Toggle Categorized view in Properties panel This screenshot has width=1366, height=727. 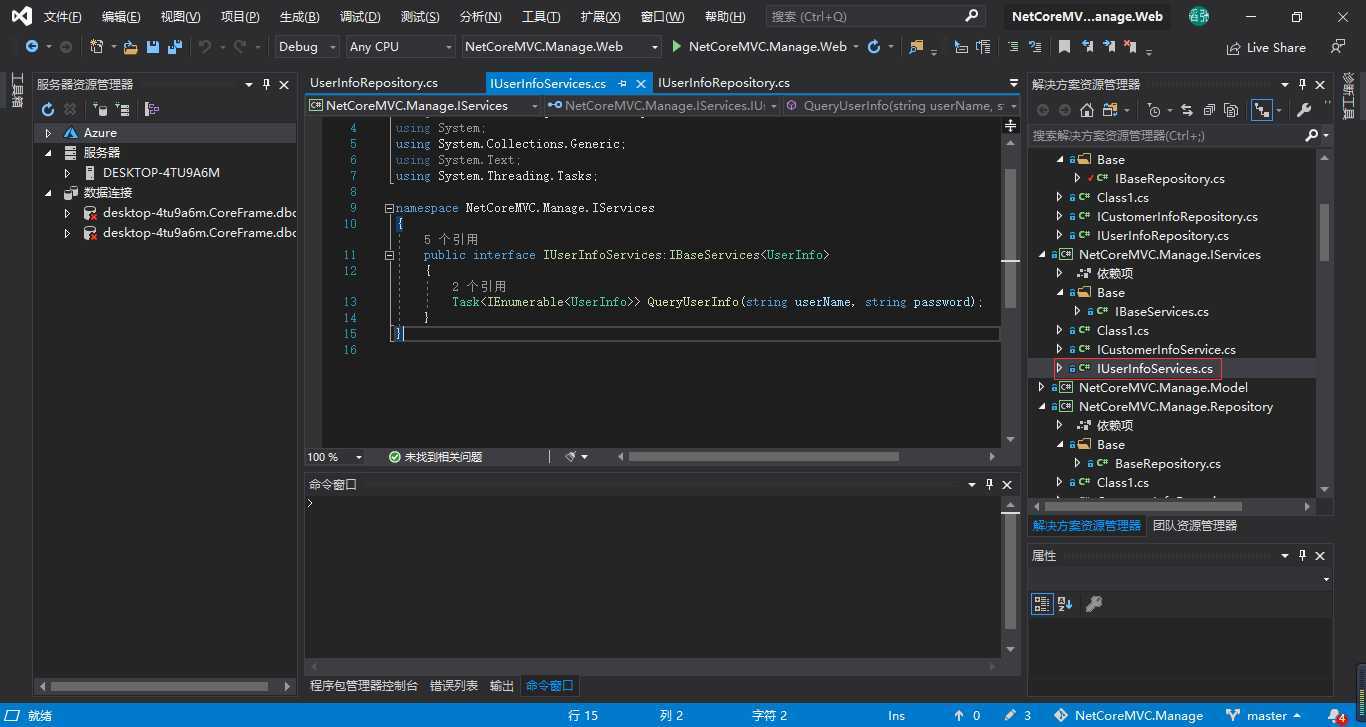1042,603
